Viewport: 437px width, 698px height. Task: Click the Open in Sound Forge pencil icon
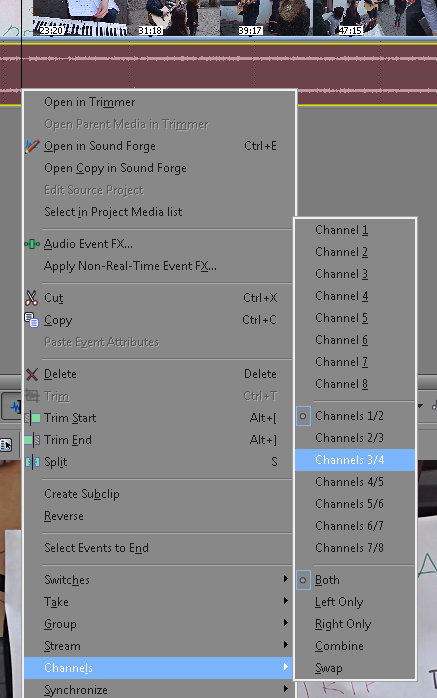point(32,146)
